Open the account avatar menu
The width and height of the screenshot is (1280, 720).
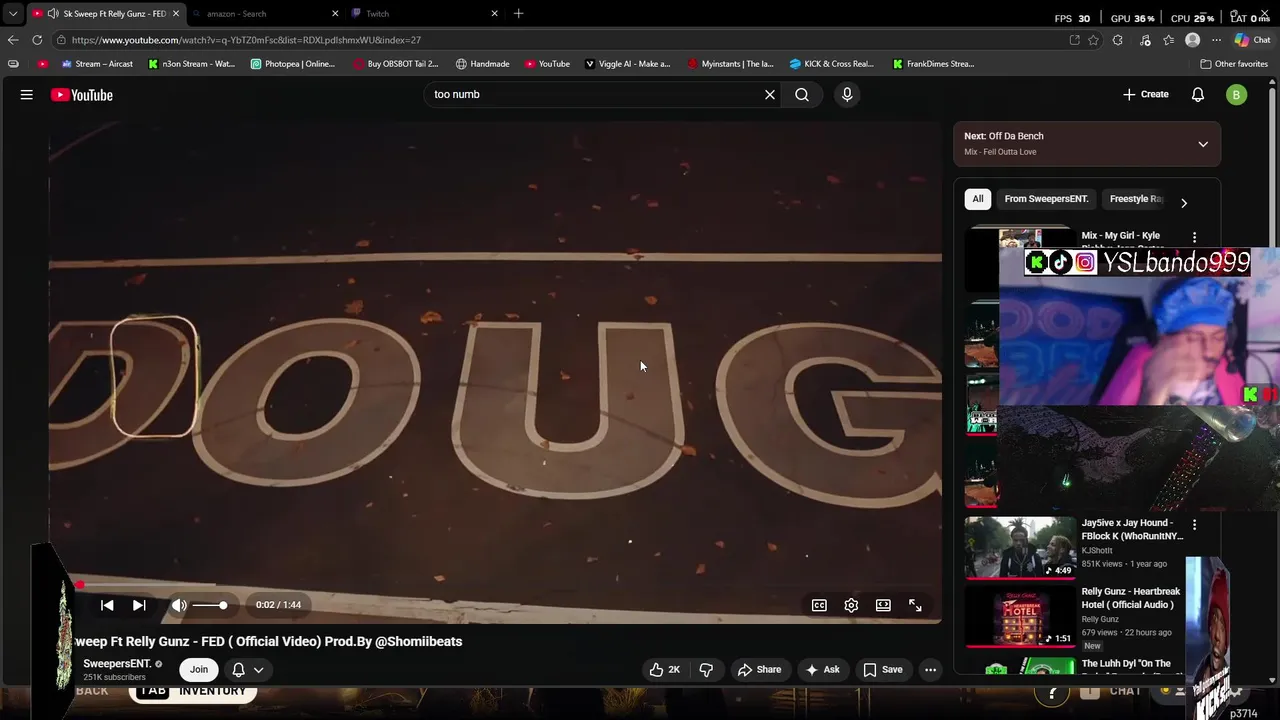[x=1237, y=95]
